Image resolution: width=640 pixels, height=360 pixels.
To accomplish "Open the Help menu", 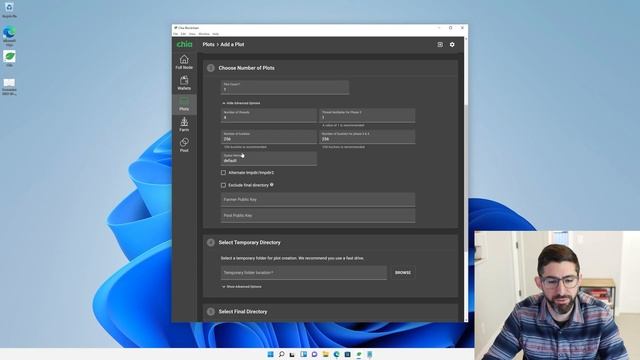I will tap(216, 34).
